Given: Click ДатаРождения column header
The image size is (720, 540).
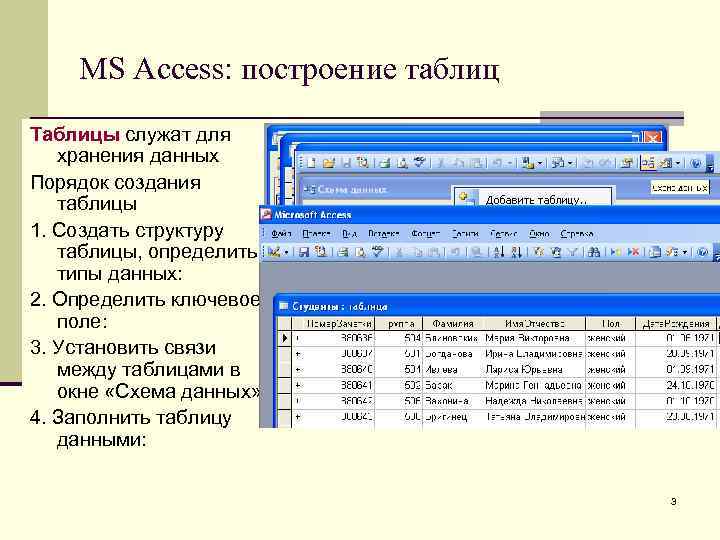Looking at the screenshot, I should click(675, 324).
